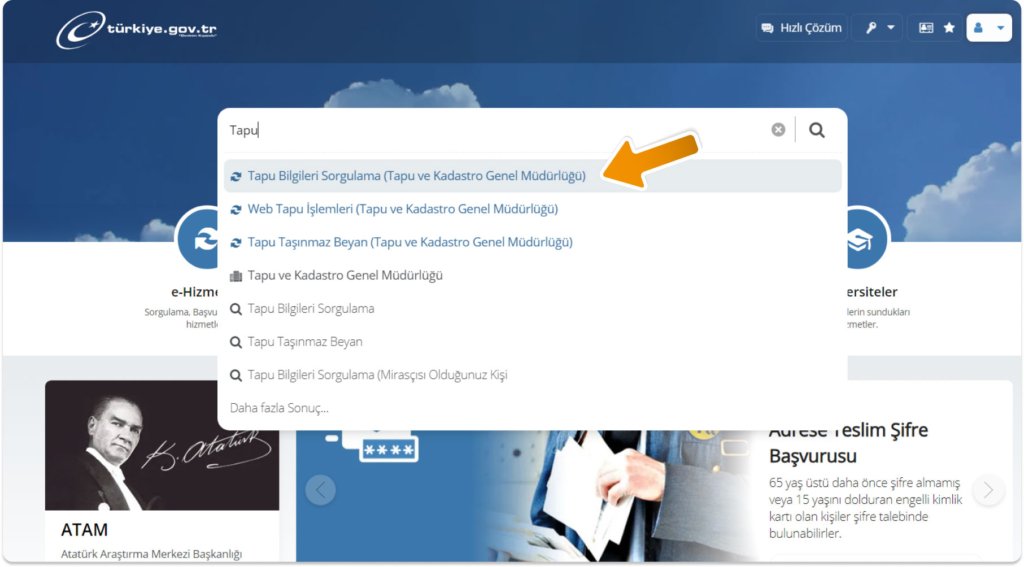Open Adrese Teslim Şifre Başvurusu banner title

coord(848,444)
